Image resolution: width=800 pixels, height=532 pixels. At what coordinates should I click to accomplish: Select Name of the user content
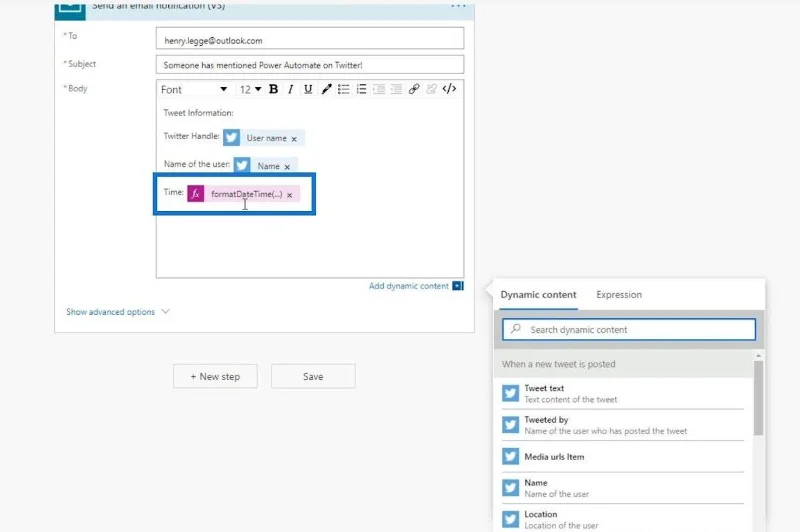(x=622, y=488)
